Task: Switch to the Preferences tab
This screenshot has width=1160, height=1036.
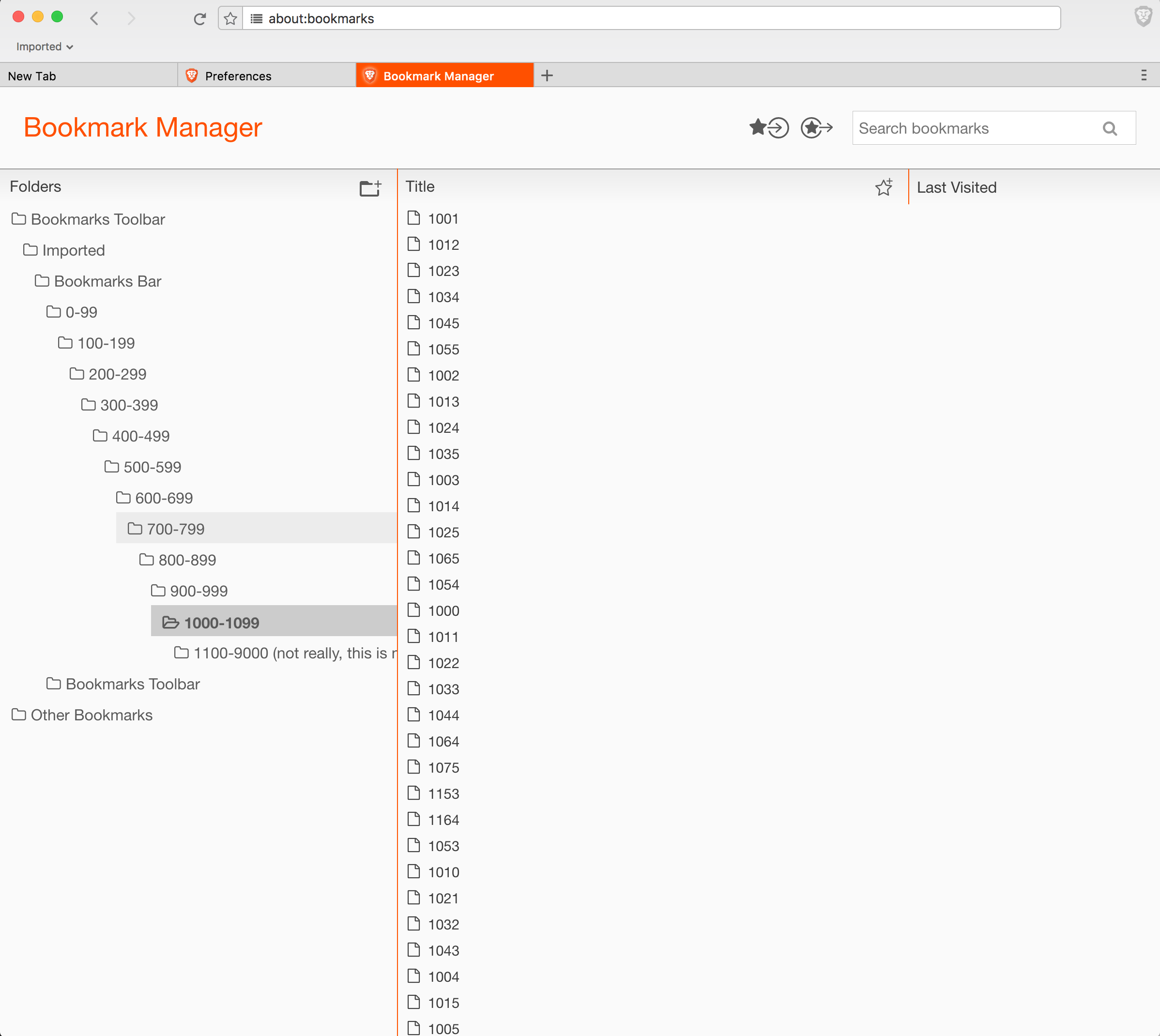Action: tap(238, 76)
